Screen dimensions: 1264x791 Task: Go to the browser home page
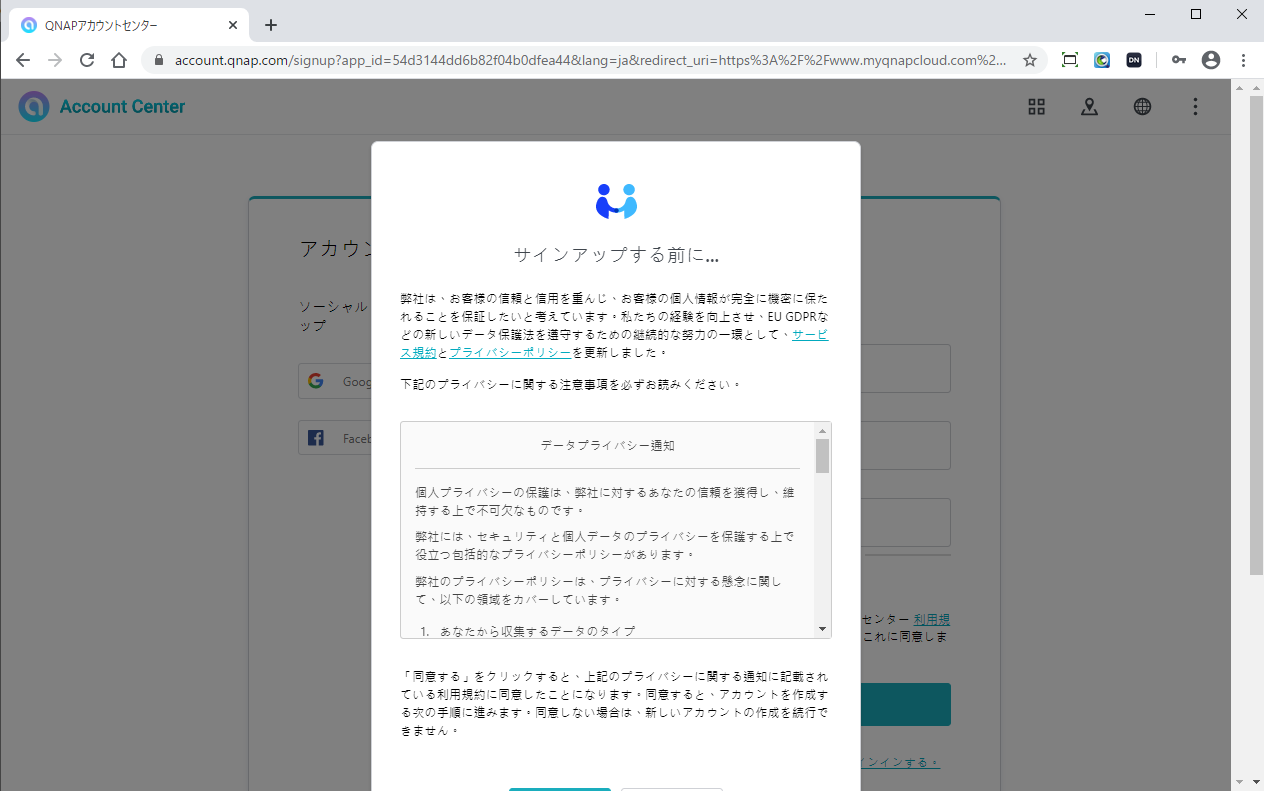click(x=119, y=60)
